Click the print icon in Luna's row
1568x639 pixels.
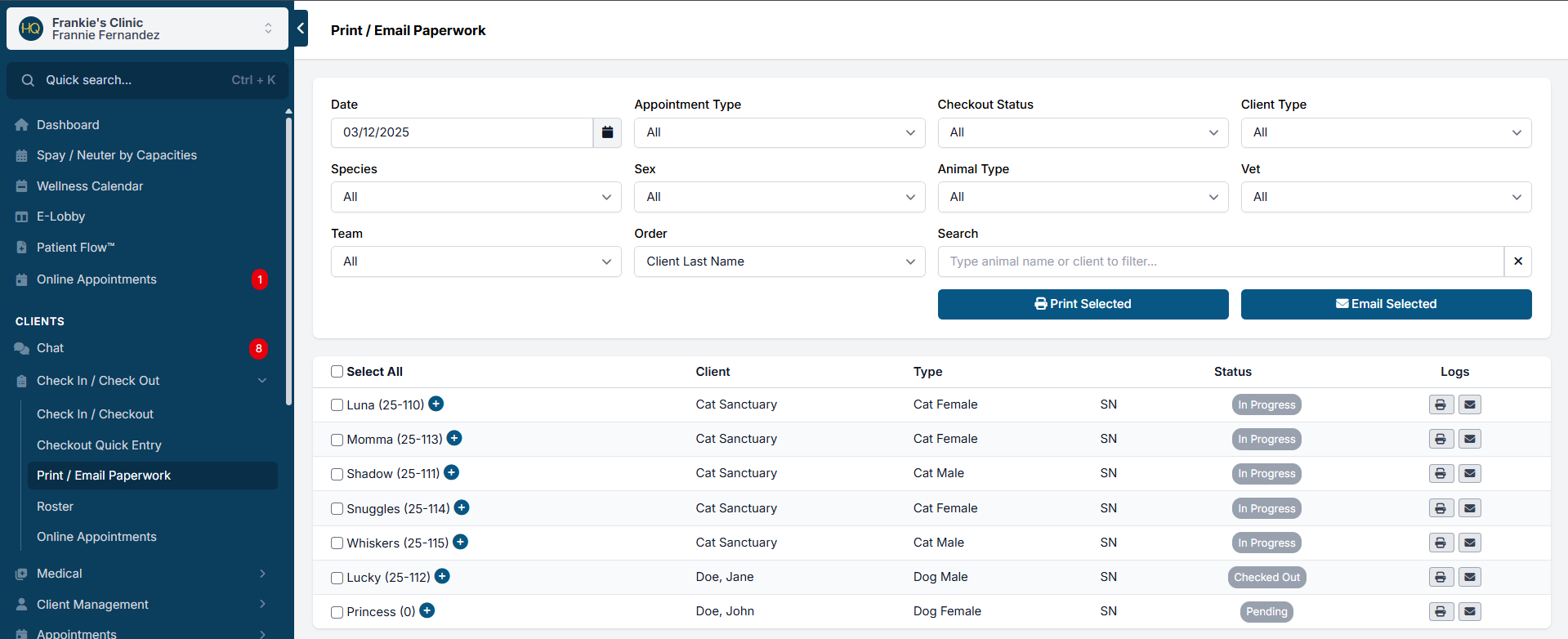click(x=1441, y=404)
